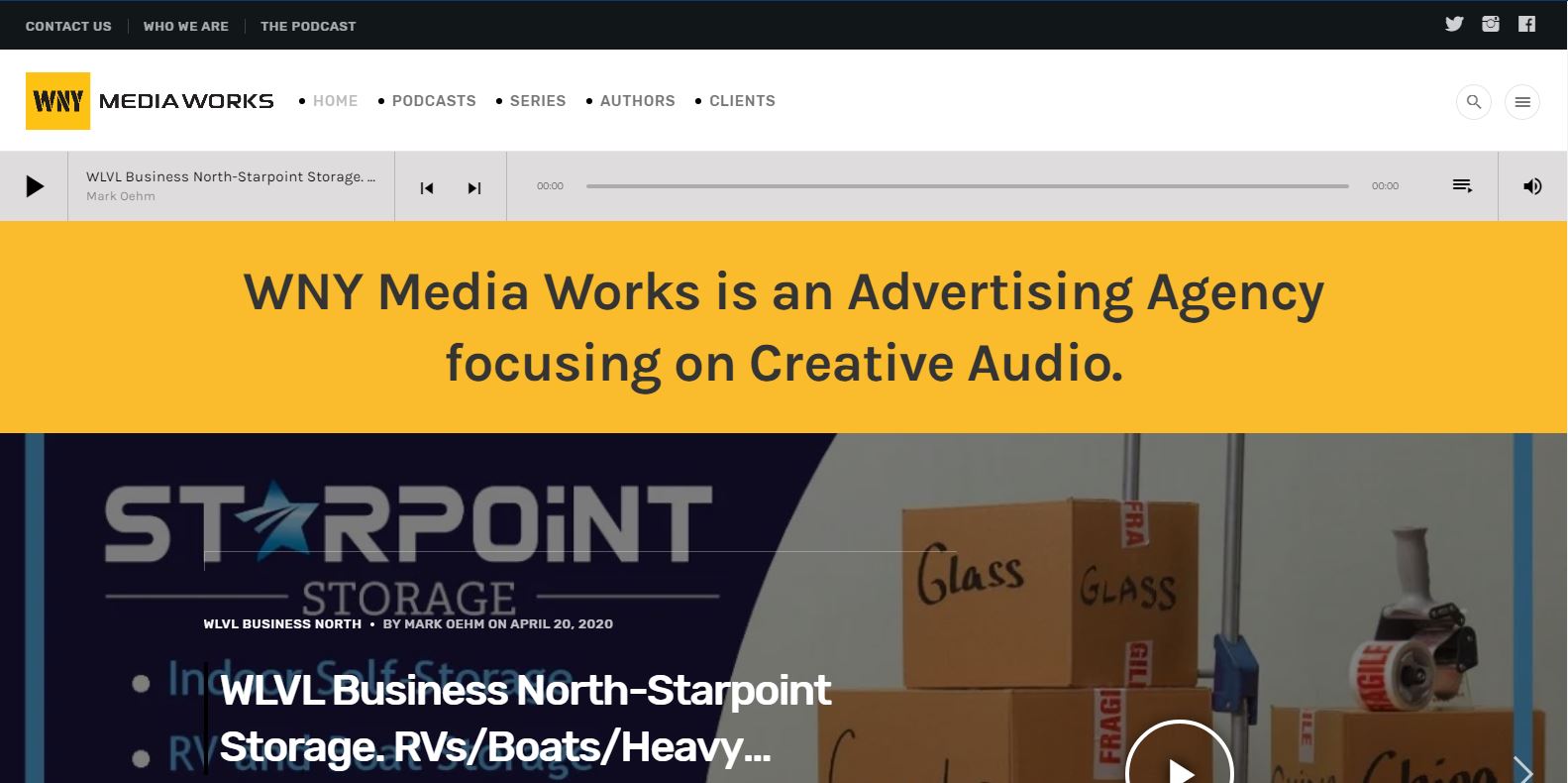Image resolution: width=1568 pixels, height=783 pixels.
Task: Open the playlist queue icon
Action: tap(1462, 185)
